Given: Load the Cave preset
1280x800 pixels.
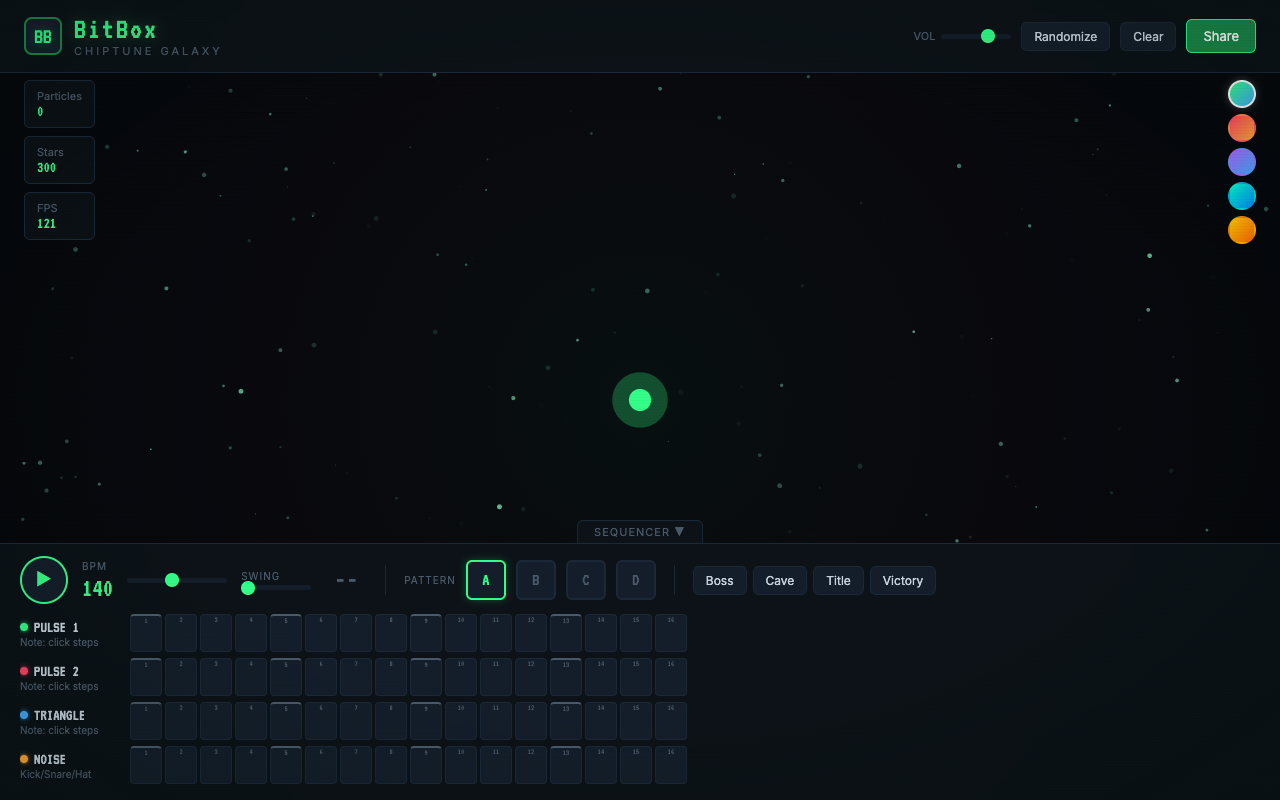Looking at the screenshot, I should 780,580.
